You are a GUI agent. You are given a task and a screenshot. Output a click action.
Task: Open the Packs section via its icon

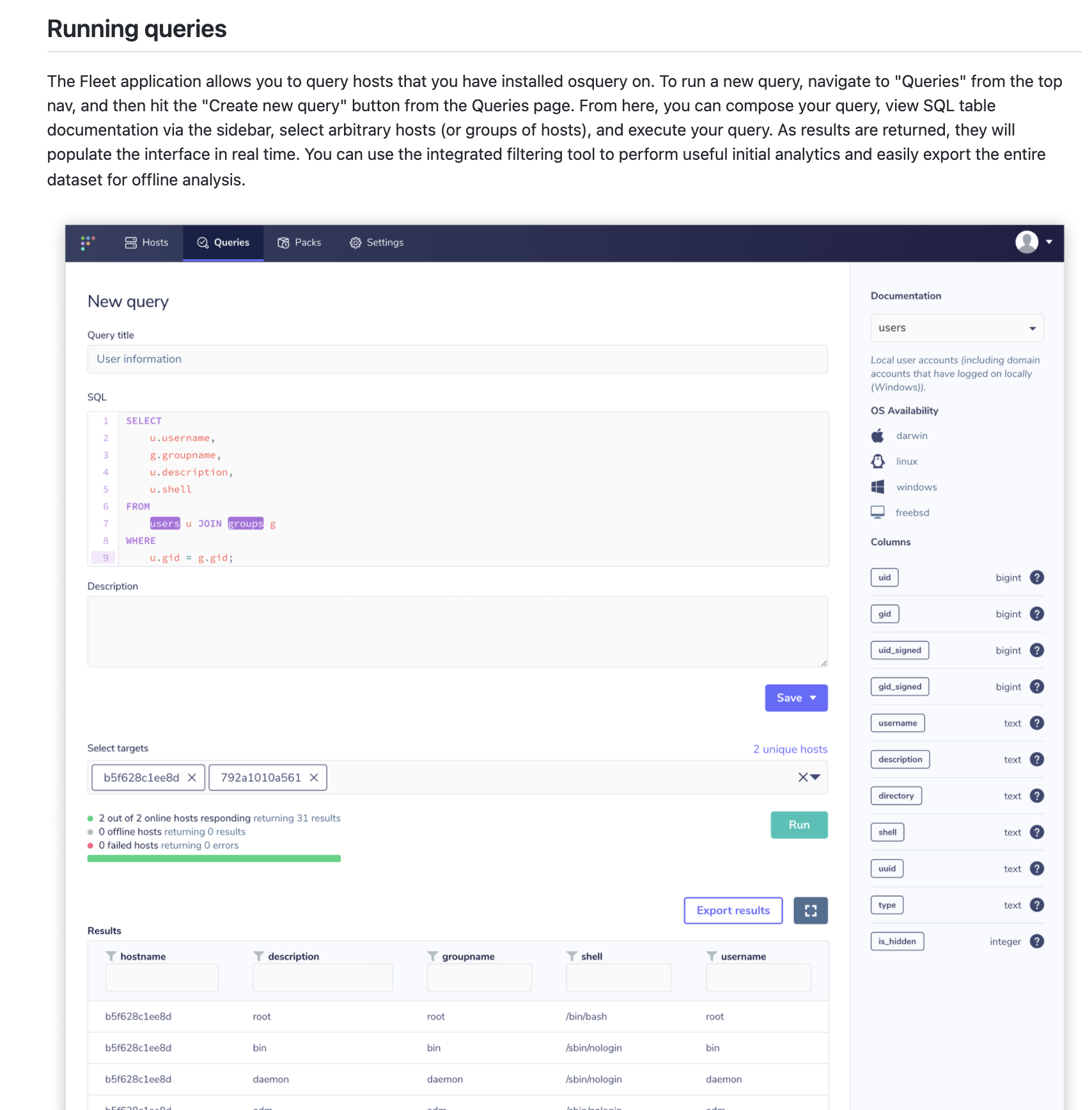[283, 243]
